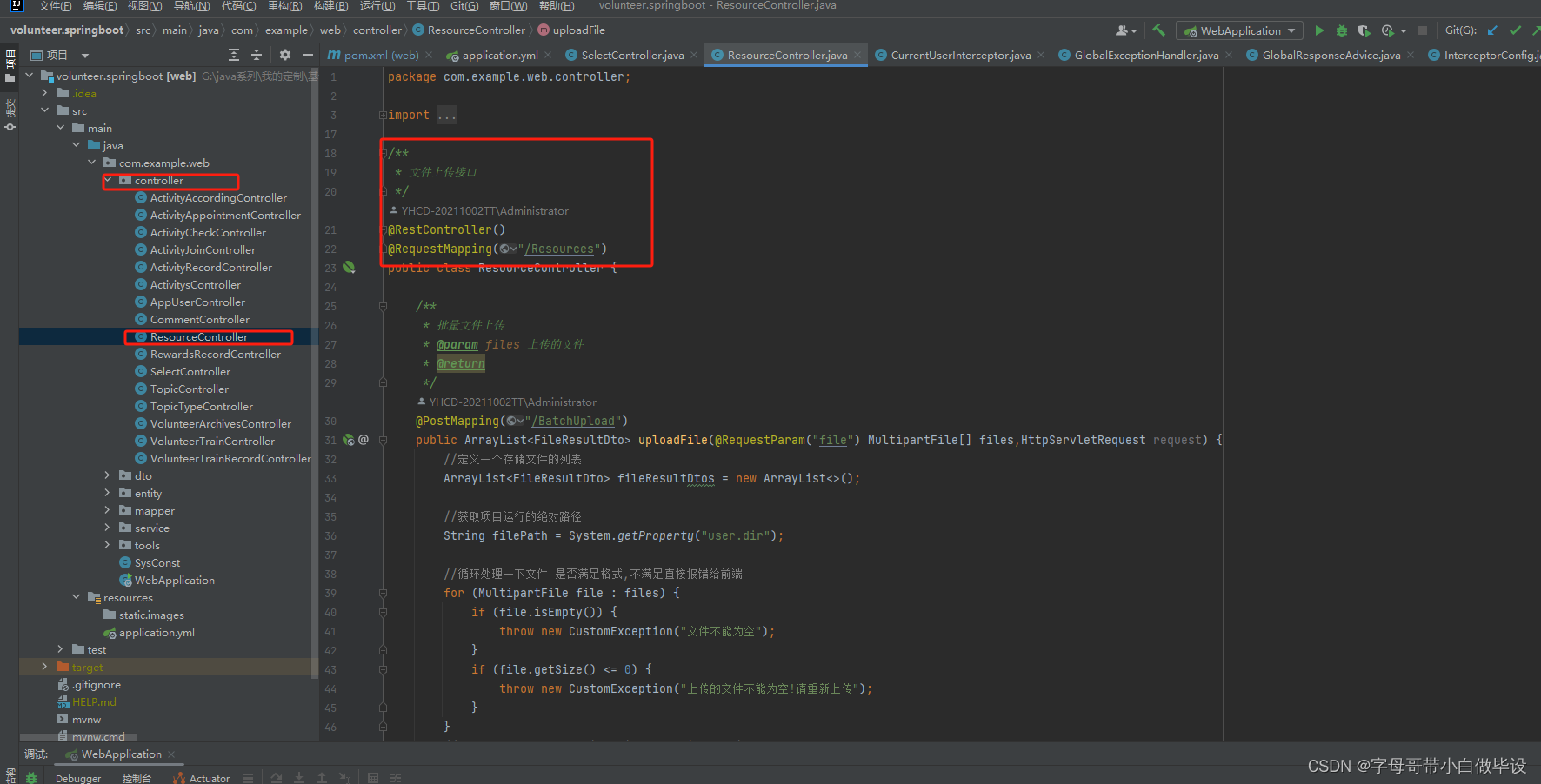
Task: Collapse all items in project panel
Action: (257, 55)
